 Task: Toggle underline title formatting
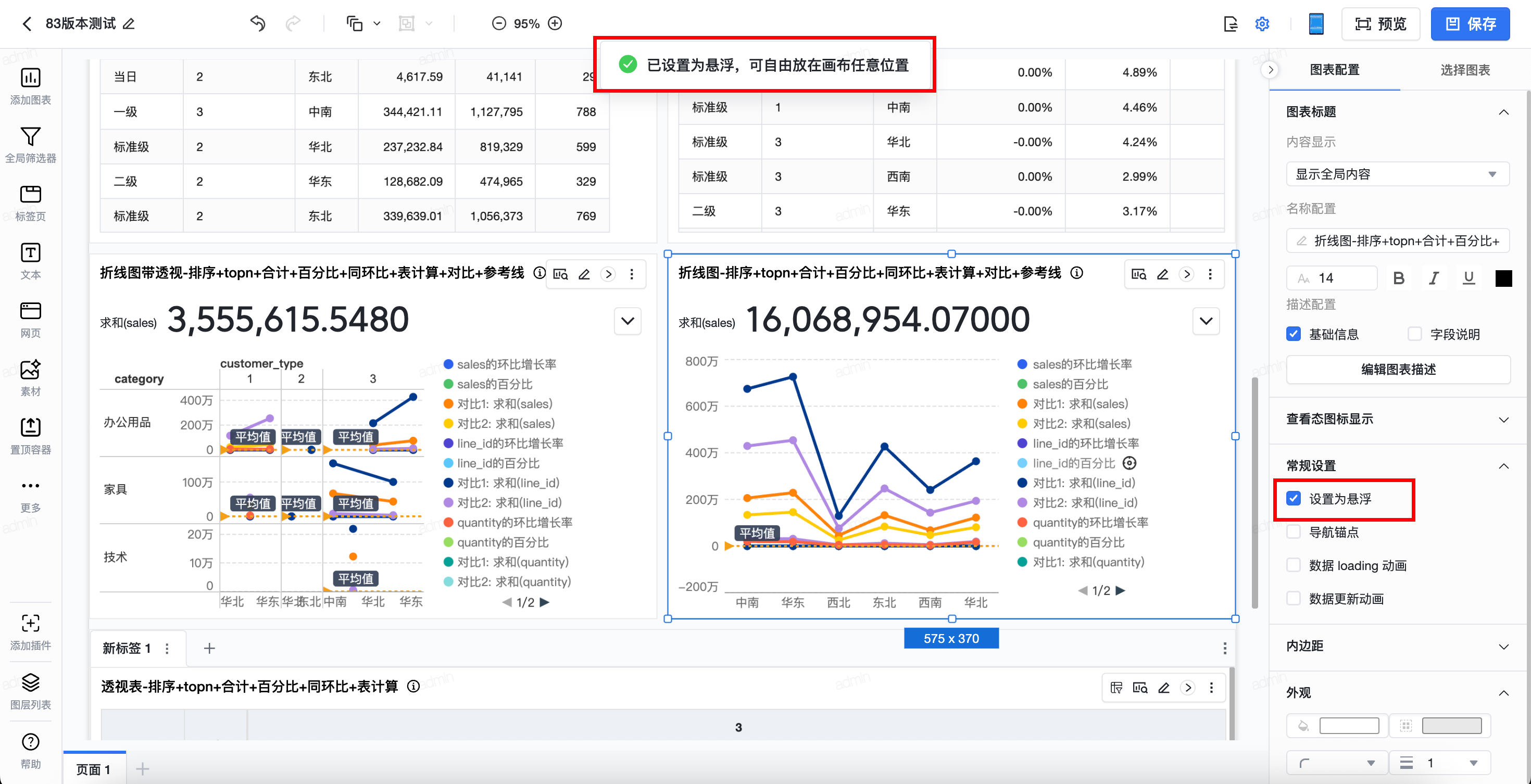[x=1469, y=278]
